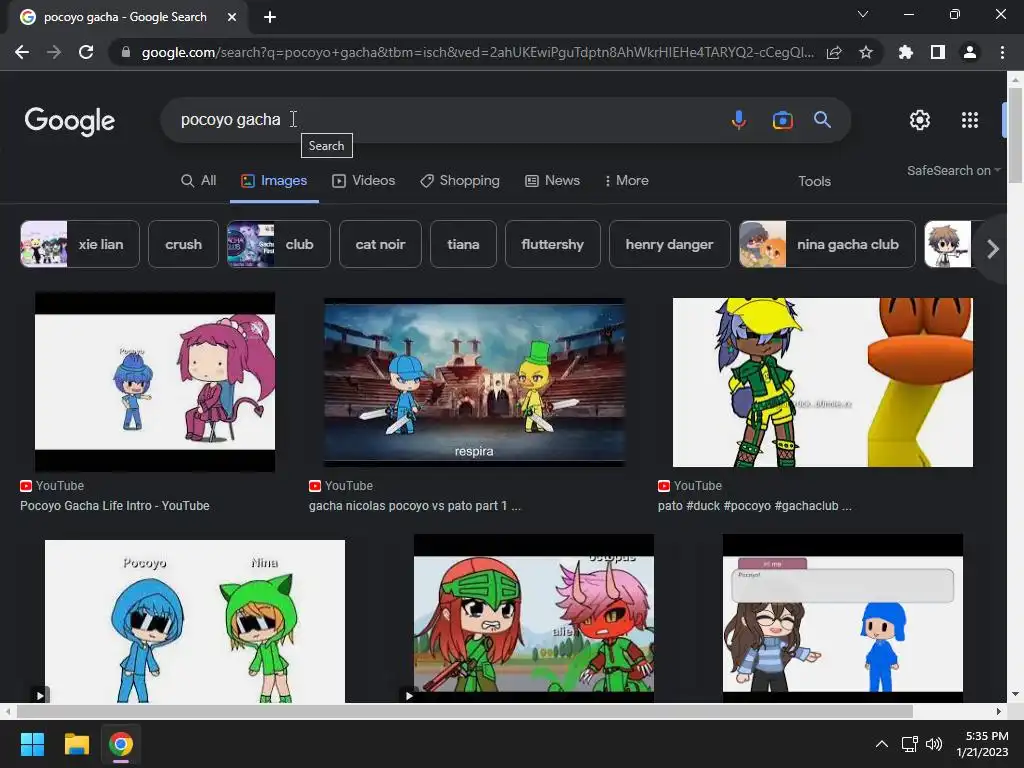Screen dimensions: 1024x768
Task: Open the Chrome extensions puzzle icon
Action: click(905, 52)
